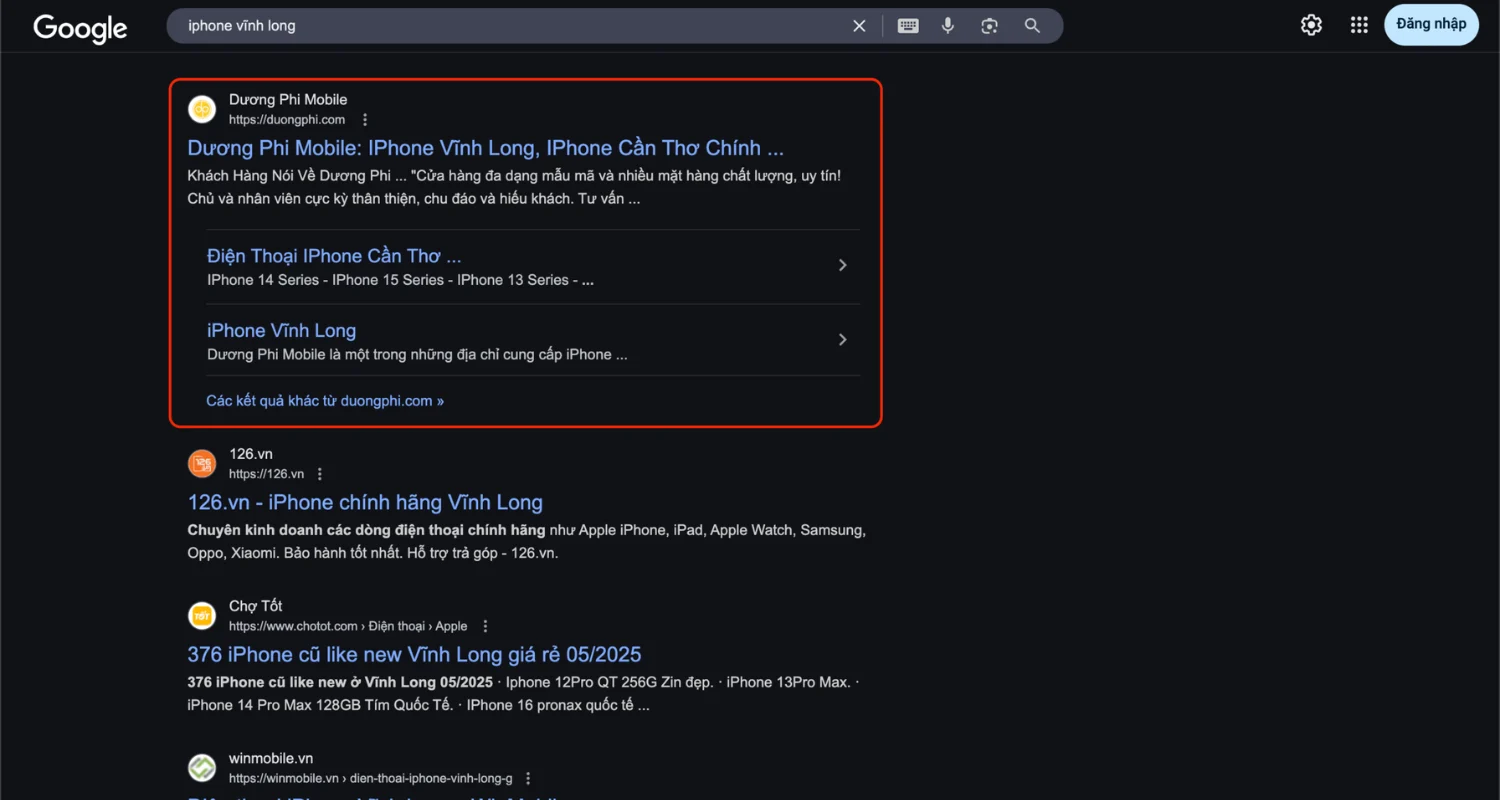Open the Google logo home link
Viewport: 1500px width, 800px height.
[x=80, y=28]
